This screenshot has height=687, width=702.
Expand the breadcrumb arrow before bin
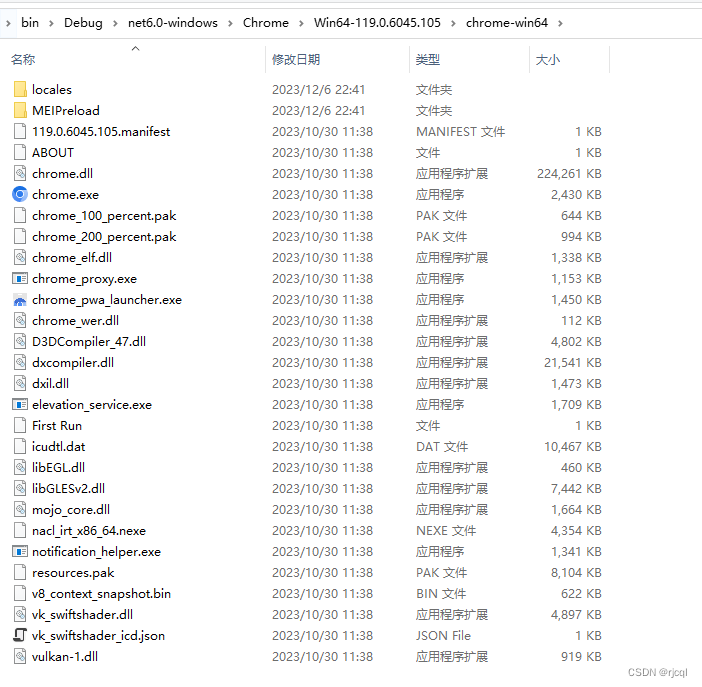click(x=8, y=23)
